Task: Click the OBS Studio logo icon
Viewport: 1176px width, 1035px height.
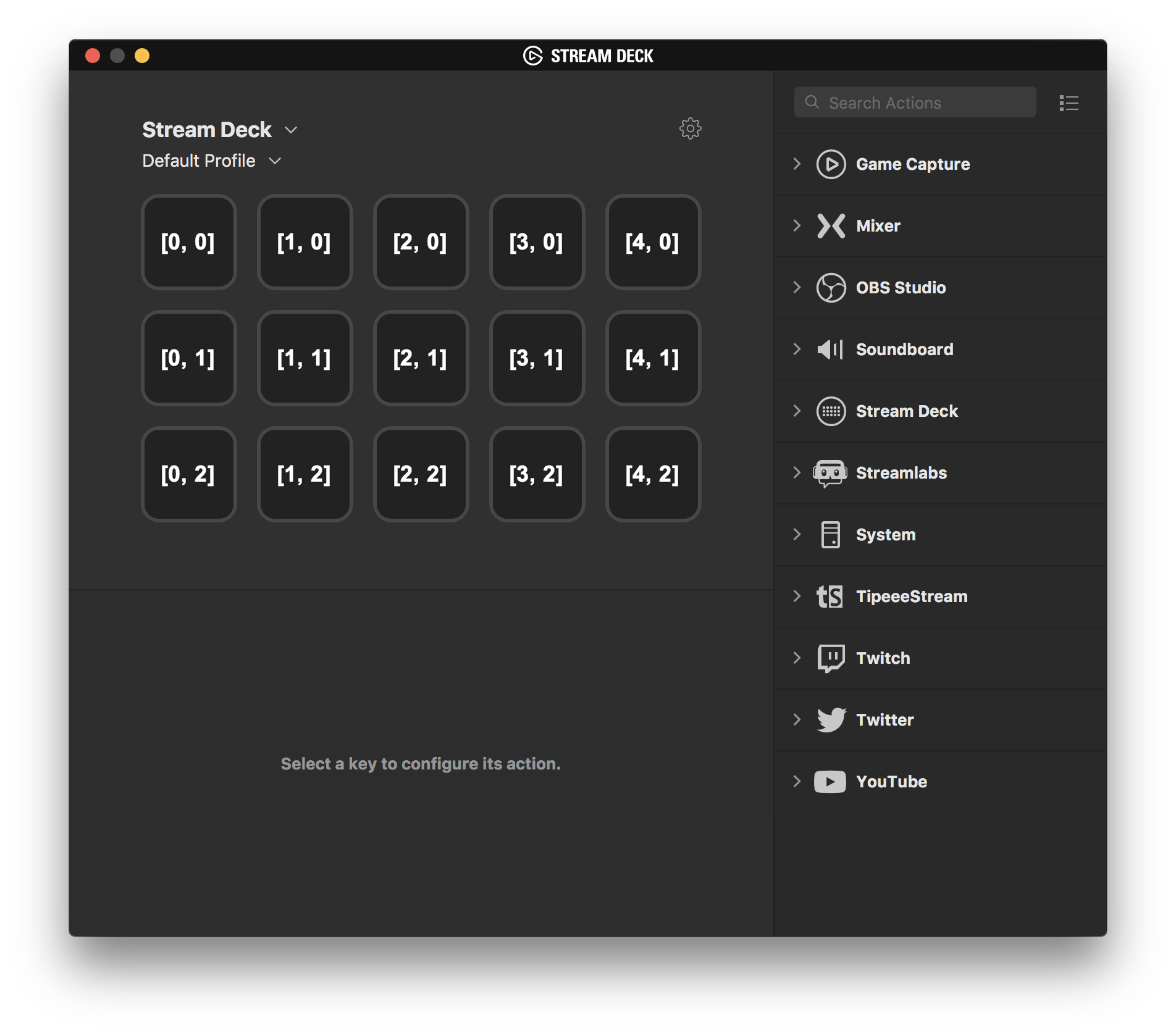Action: tap(831, 288)
